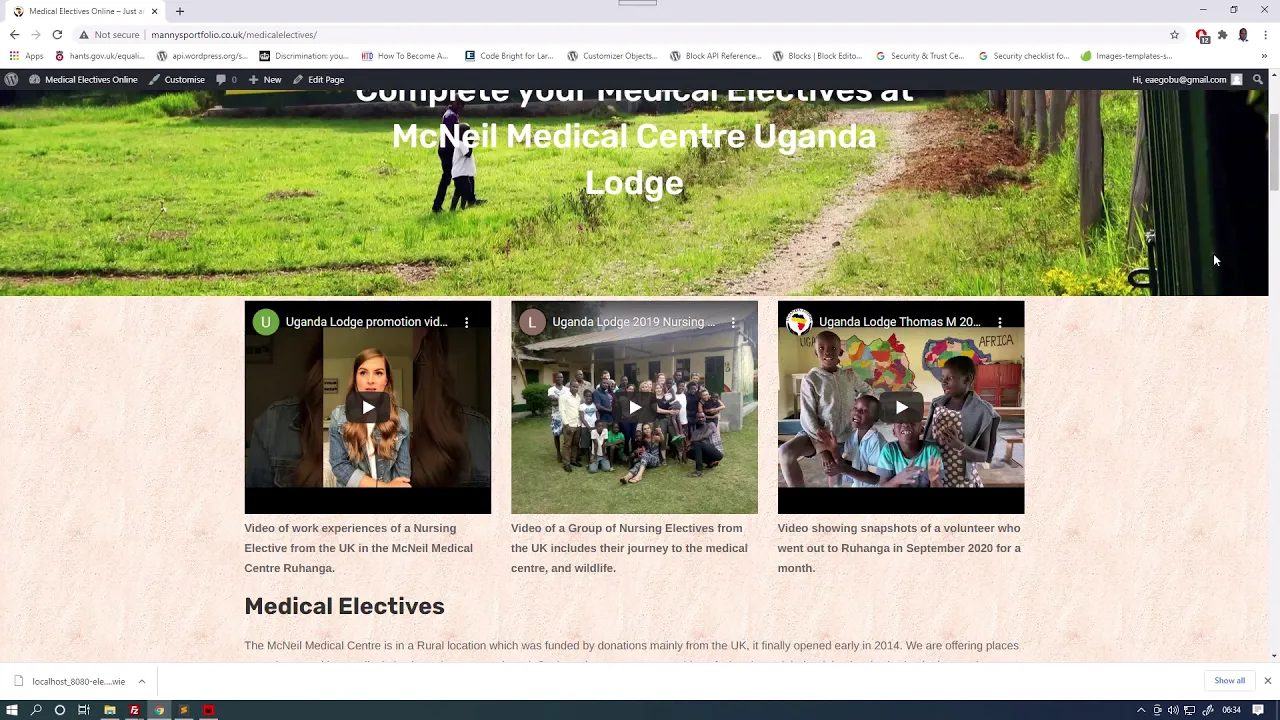Image resolution: width=1280 pixels, height=720 pixels.
Task: Open the Discrimination bookmark
Action: point(304,56)
